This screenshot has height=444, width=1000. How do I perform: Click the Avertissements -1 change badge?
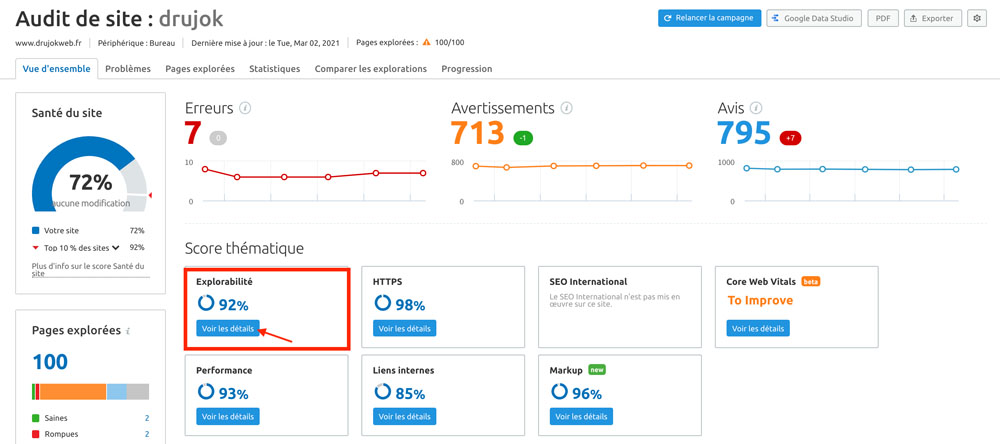point(523,138)
